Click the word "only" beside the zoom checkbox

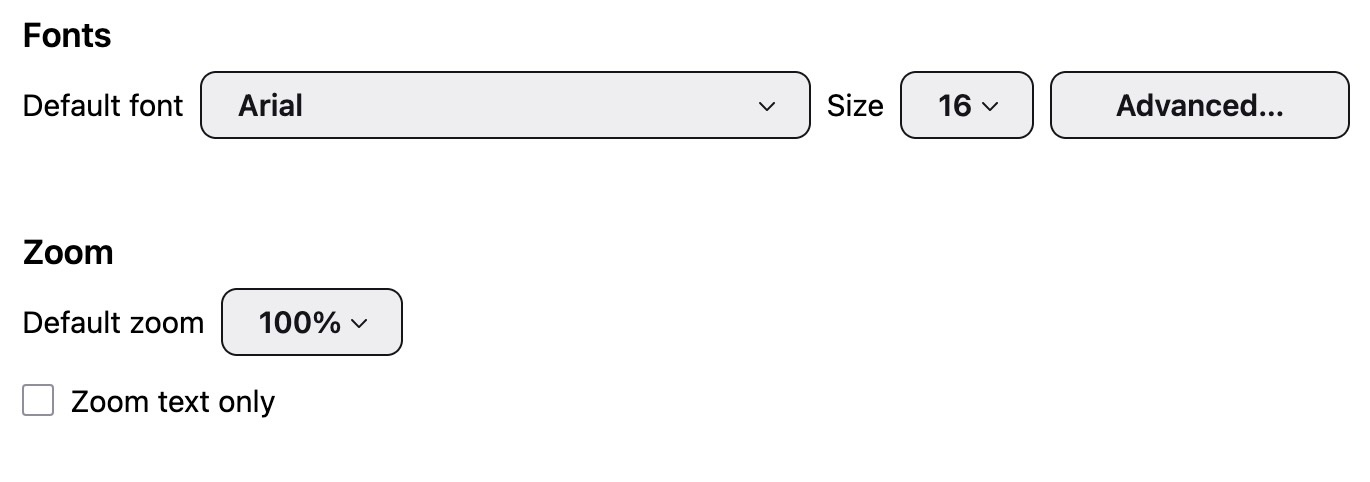click(247, 402)
